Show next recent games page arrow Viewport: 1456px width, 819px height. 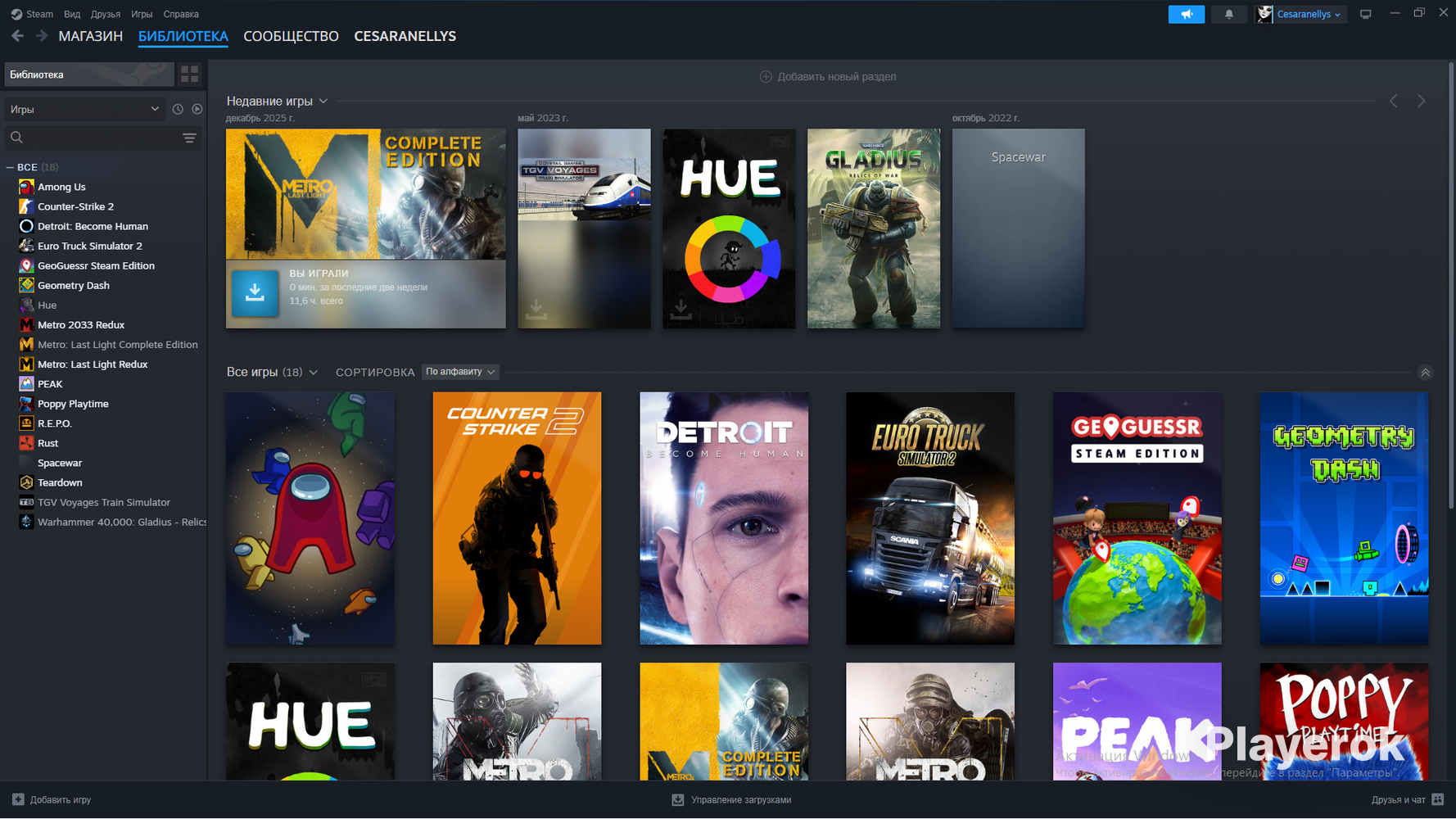(1422, 101)
